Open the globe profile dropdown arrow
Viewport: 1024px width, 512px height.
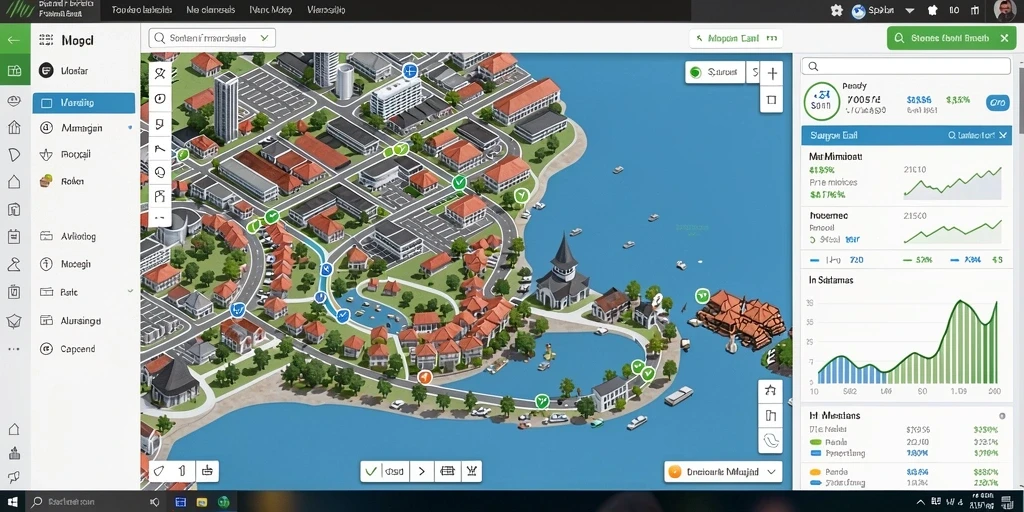(910, 10)
